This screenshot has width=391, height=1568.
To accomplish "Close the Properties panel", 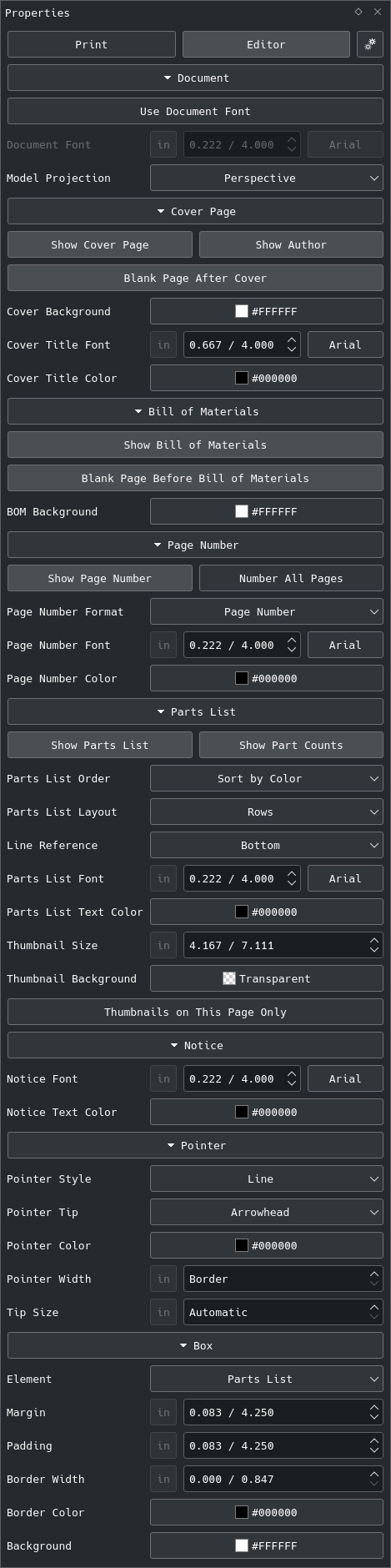I will tap(378, 12).
